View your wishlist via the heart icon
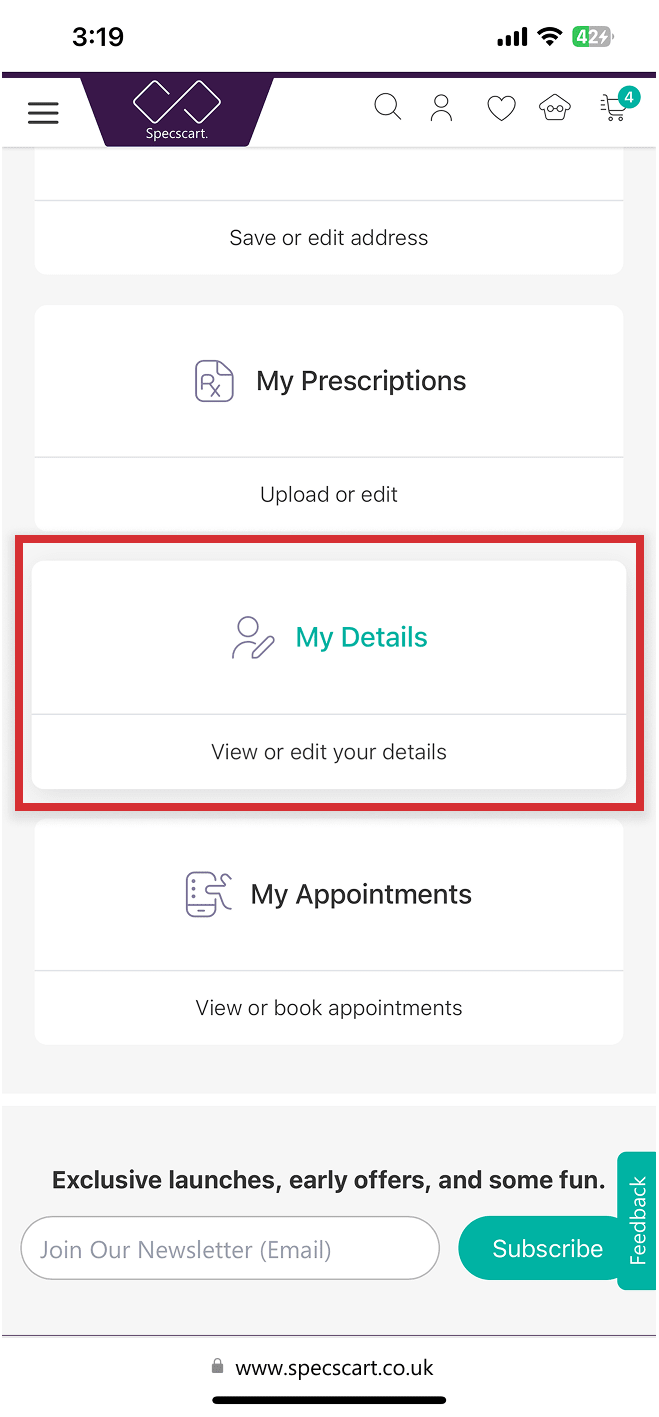The height and width of the screenshot is (1417, 659). click(501, 107)
